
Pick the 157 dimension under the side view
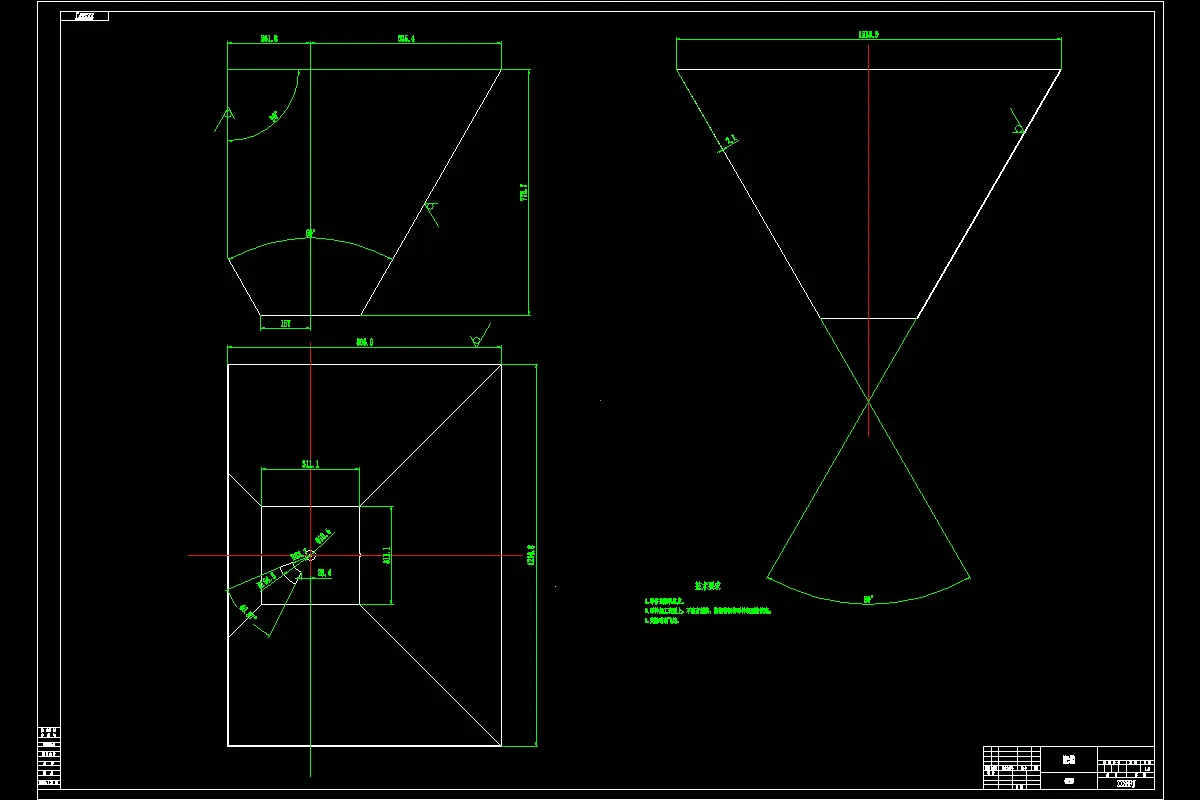[285, 323]
